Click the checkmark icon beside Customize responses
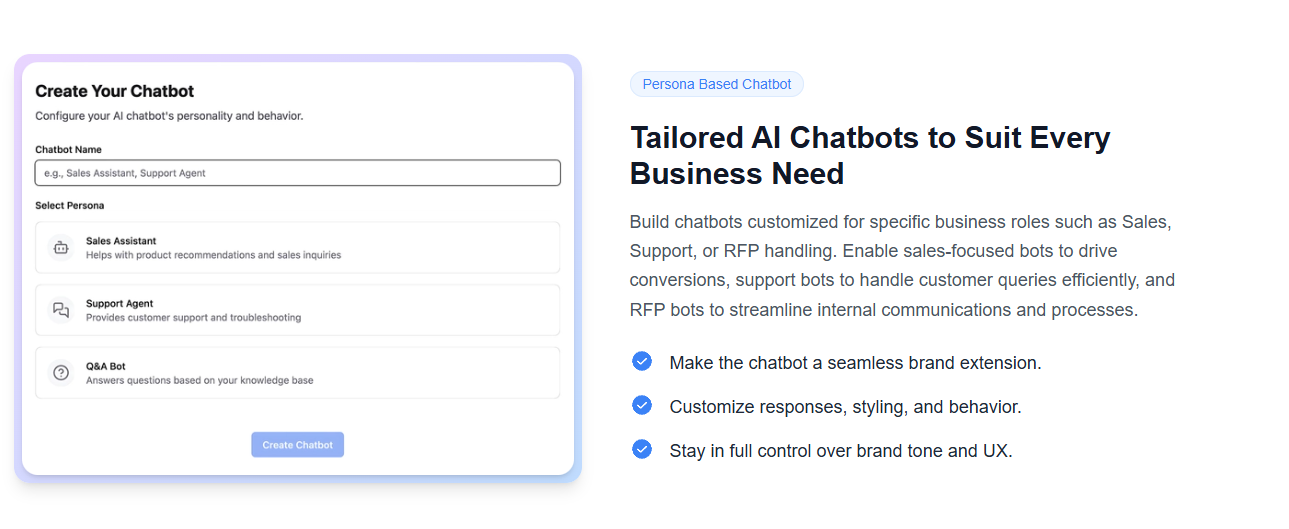Screen dimensions: 1289x529 pyautogui.click(x=642, y=405)
